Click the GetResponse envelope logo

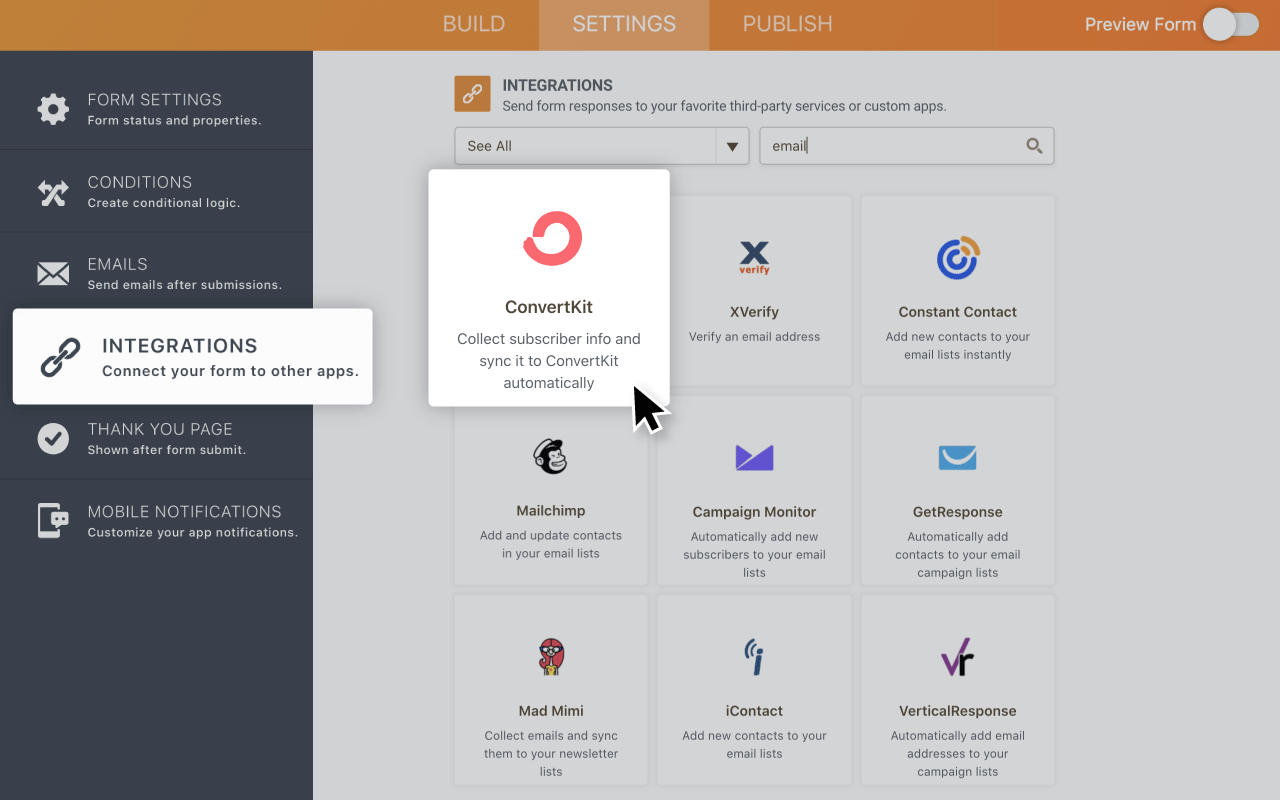957,457
